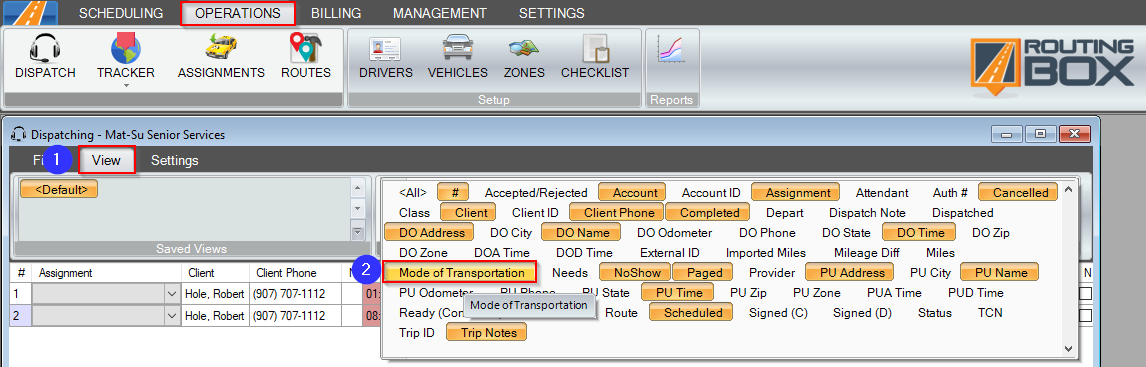Select the <Default> saved view
This screenshot has width=1146, height=367.
[x=59, y=189]
